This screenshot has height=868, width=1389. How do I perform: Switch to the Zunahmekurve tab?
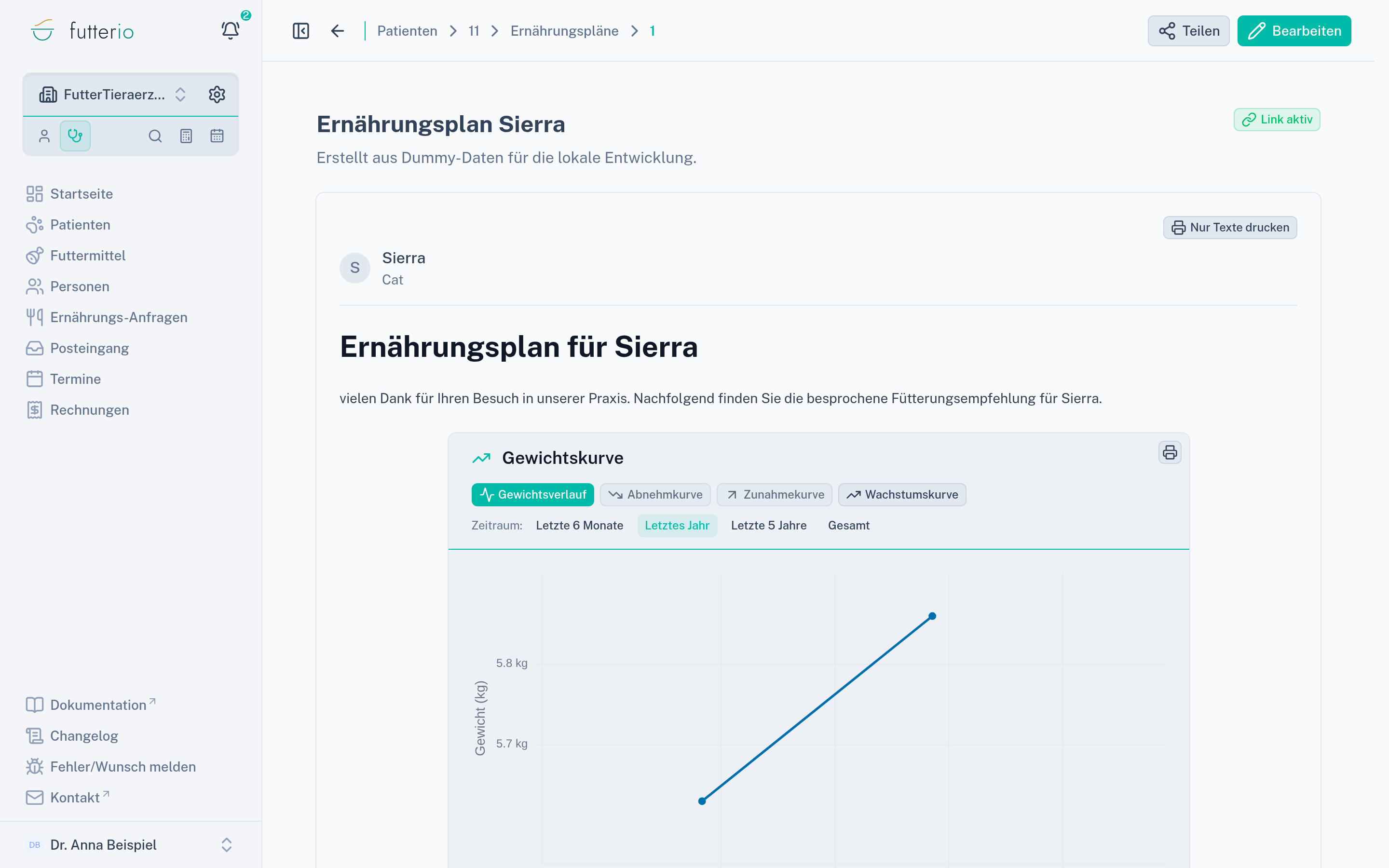774,495
